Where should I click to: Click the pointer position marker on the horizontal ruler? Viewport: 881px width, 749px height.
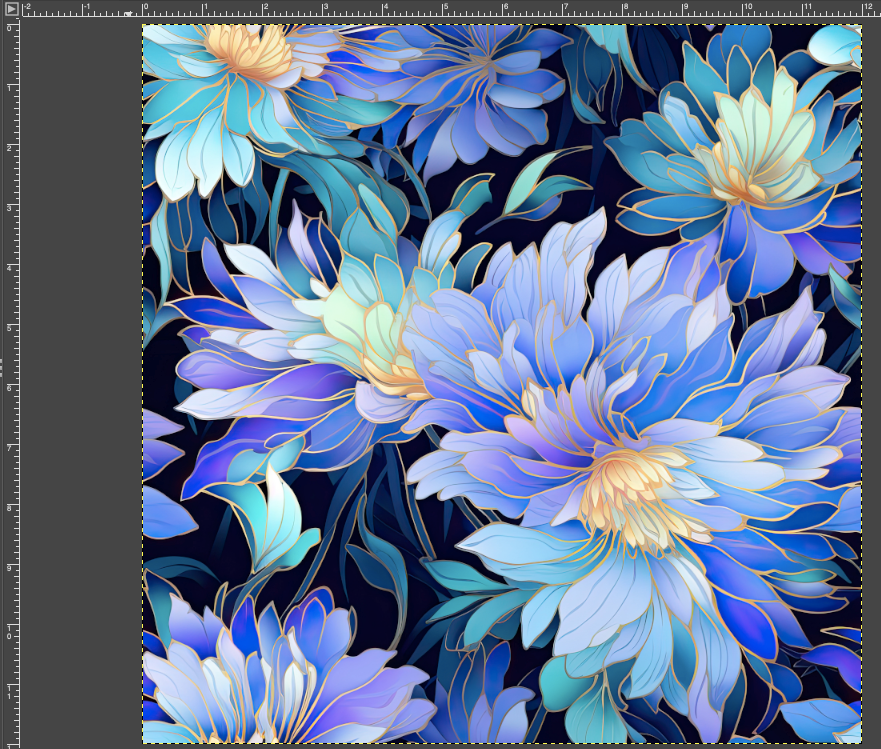(128, 13)
